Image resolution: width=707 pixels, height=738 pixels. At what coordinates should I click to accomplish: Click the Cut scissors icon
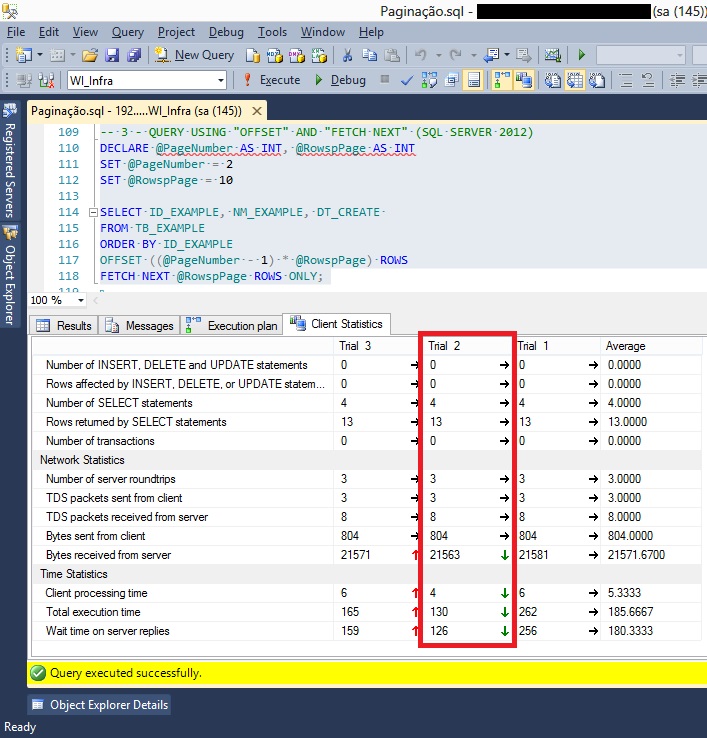tap(347, 55)
